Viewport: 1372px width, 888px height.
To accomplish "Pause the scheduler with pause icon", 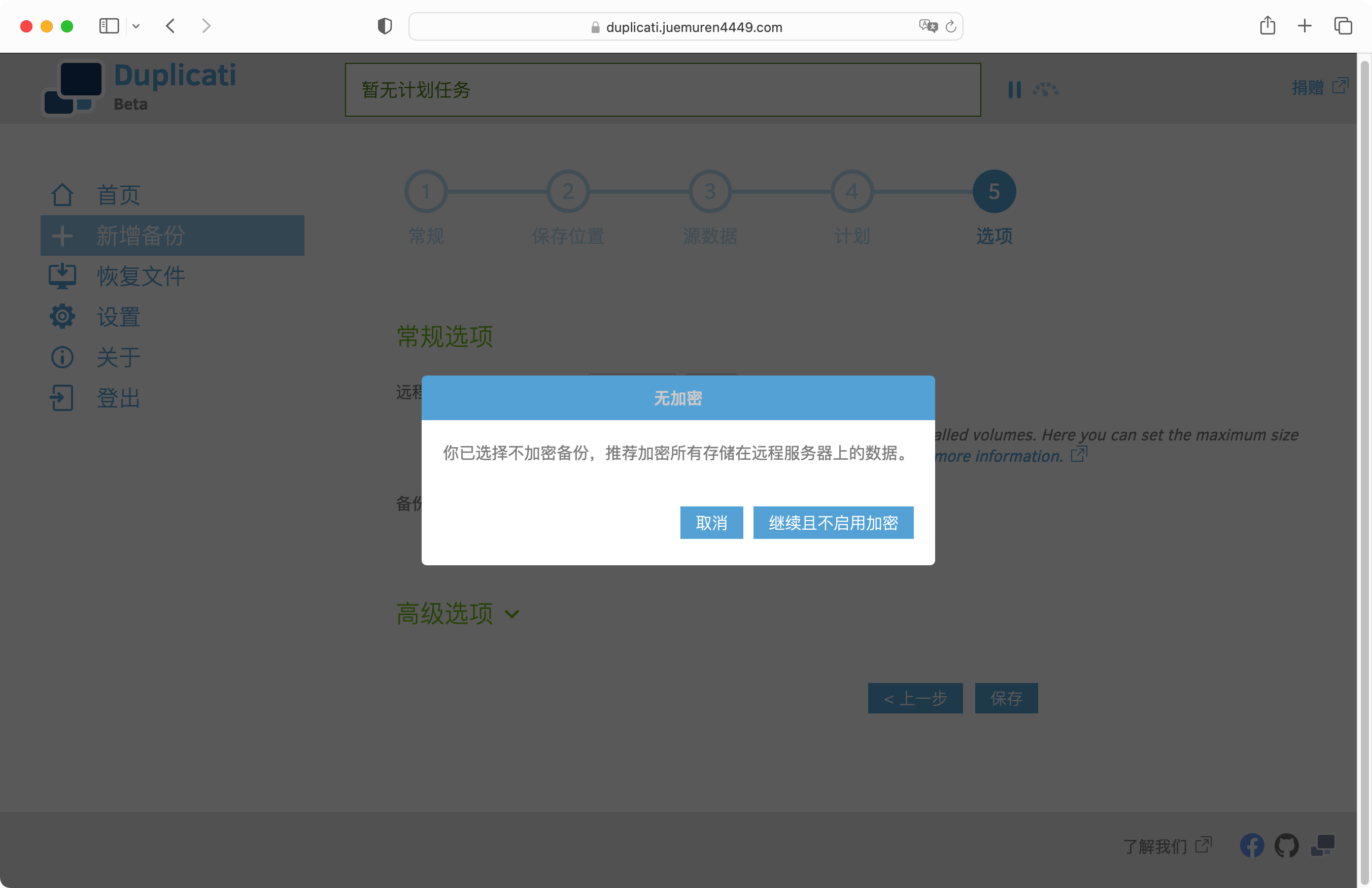I will [1015, 89].
